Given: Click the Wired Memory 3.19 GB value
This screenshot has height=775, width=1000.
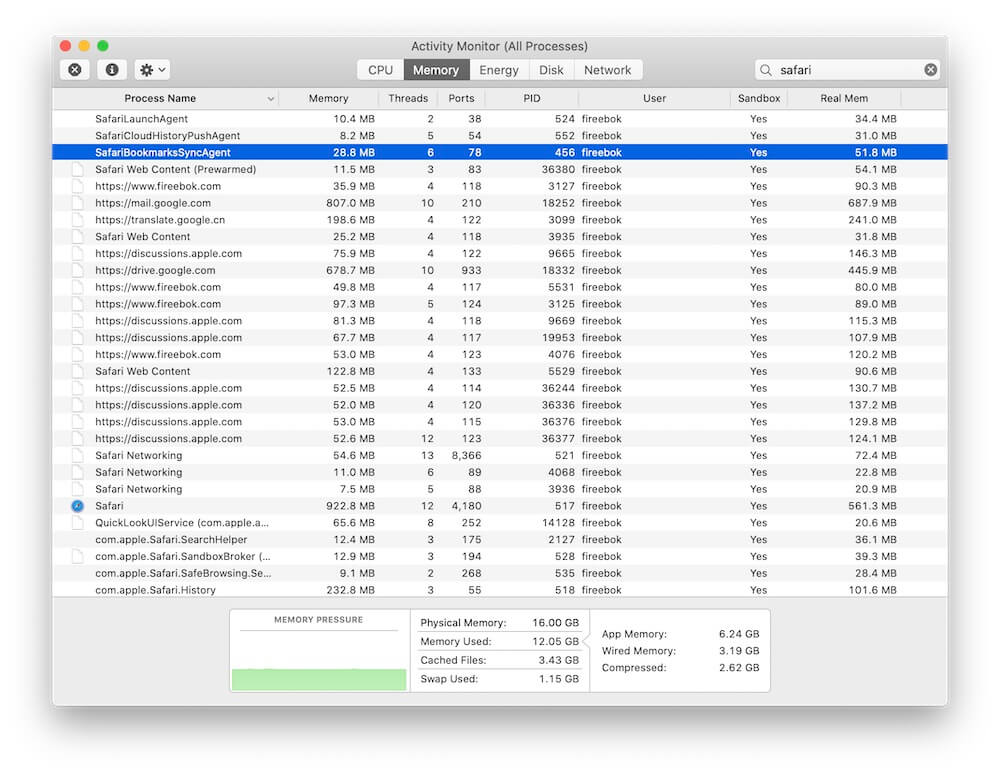Looking at the screenshot, I should (x=739, y=651).
